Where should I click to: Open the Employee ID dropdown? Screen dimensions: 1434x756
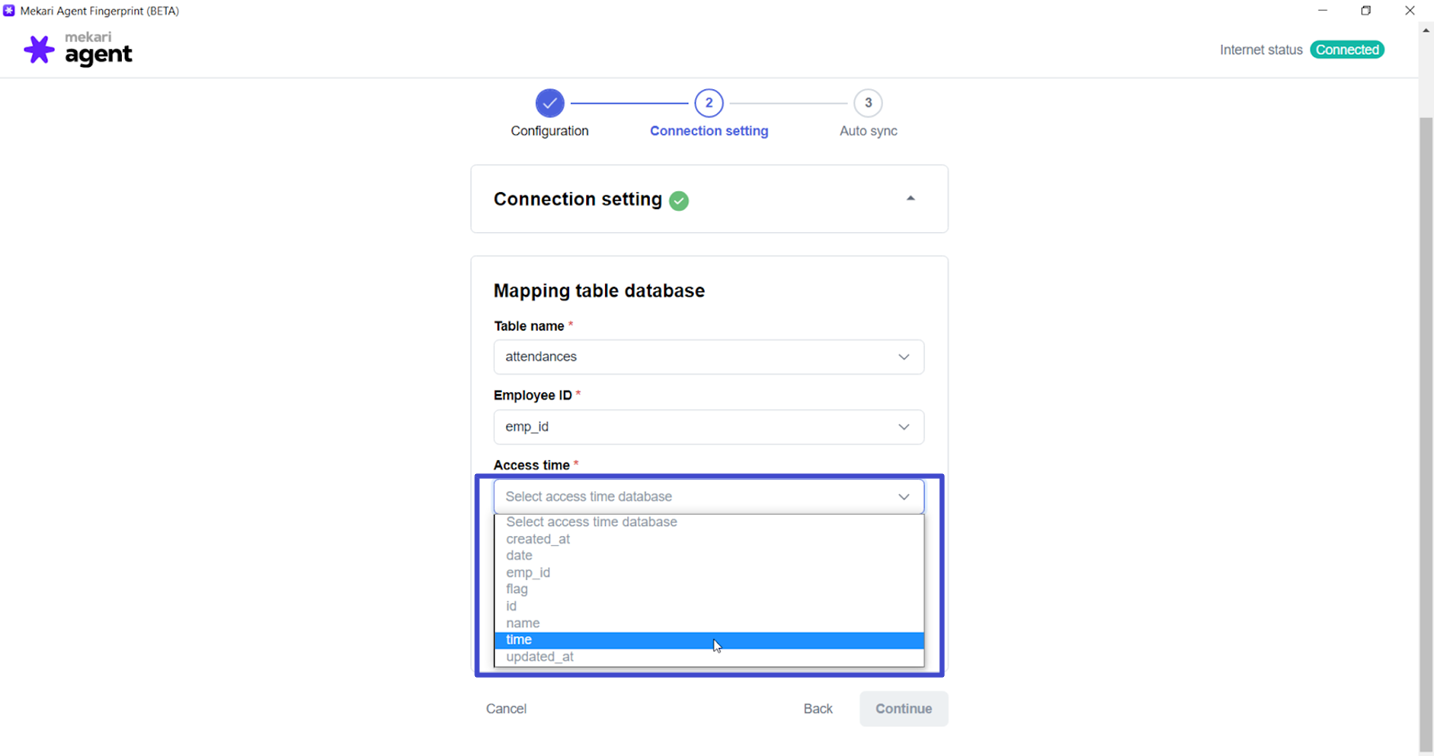[x=708, y=427]
